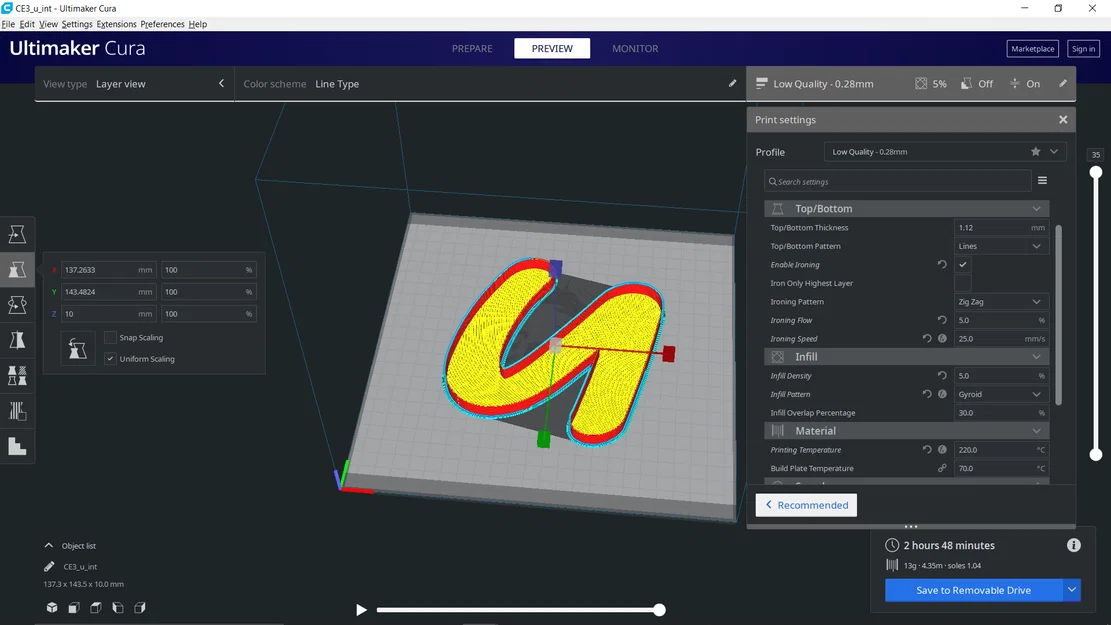Check Iron Only Highest Layer

(962, 283)
